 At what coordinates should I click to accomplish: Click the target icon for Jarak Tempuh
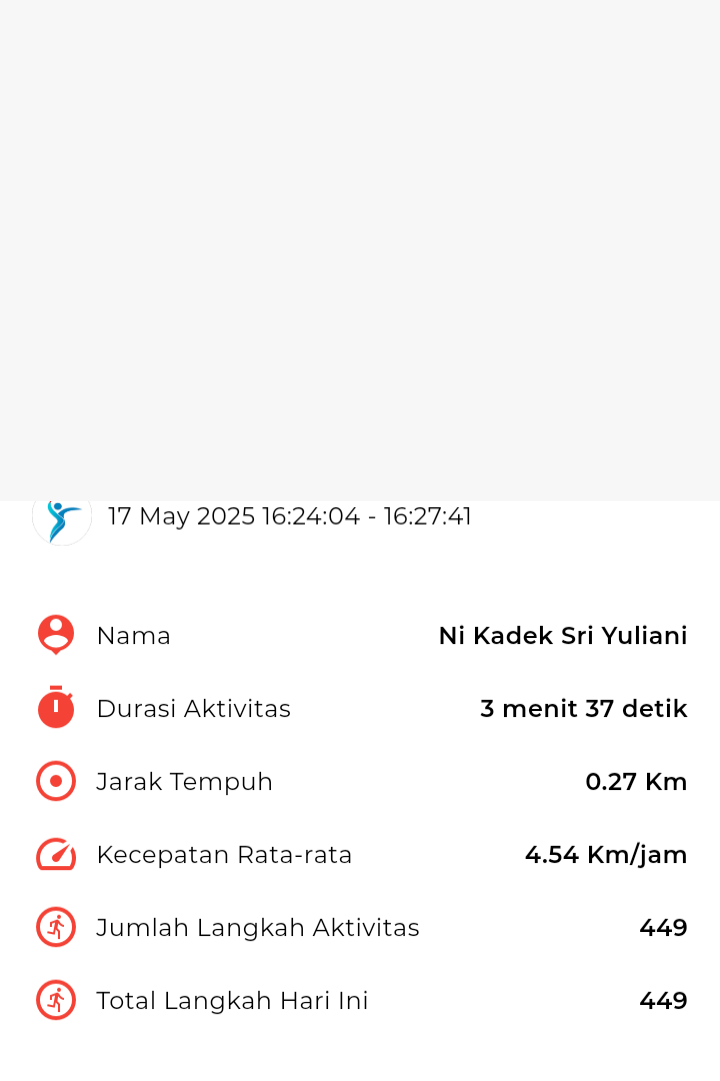pyautogui.click(x=56, y=781)
